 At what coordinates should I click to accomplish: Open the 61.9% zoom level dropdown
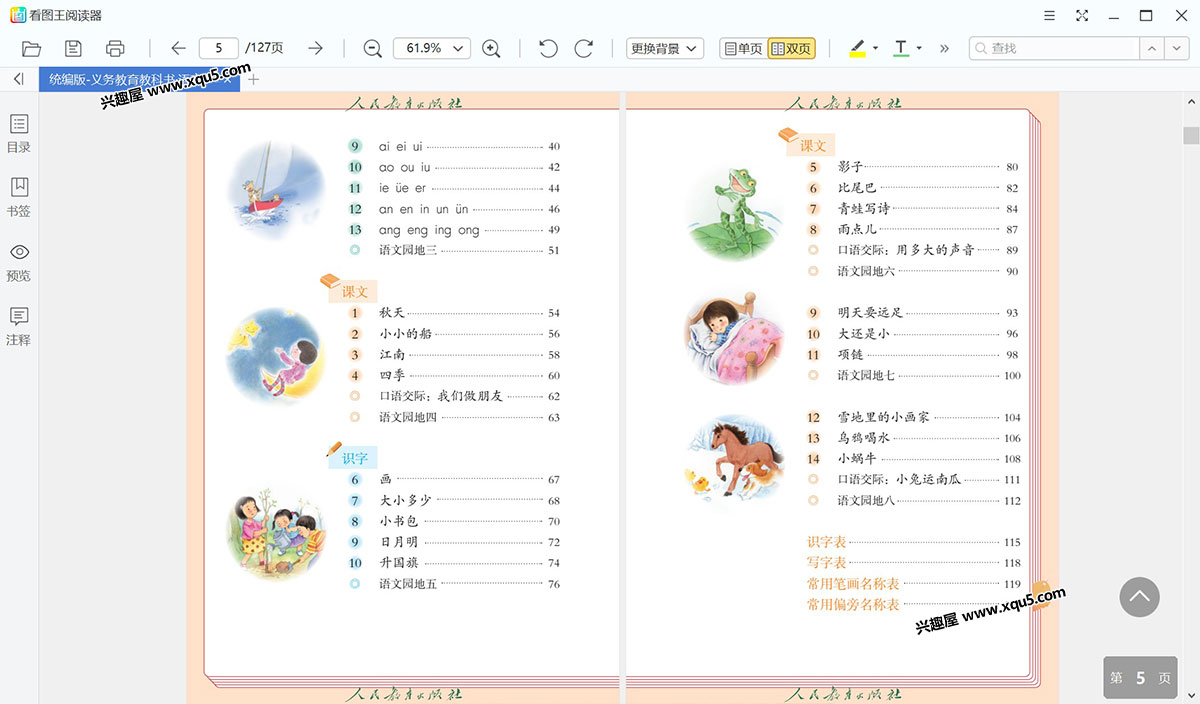click(432, 48)
